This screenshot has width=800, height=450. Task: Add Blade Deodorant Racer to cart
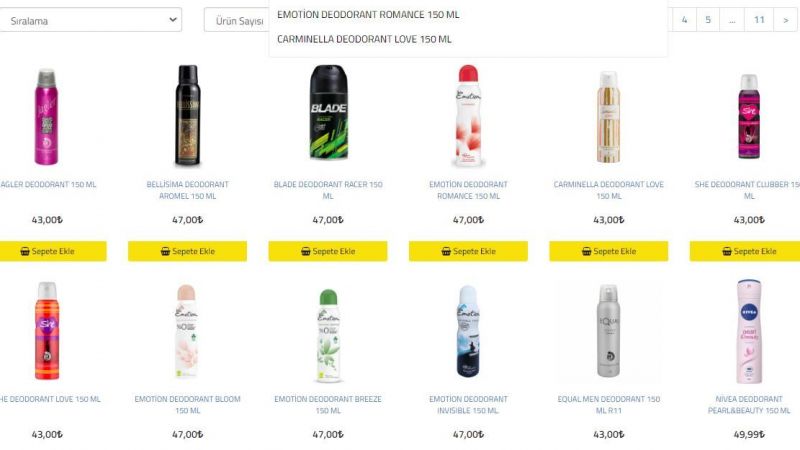click(x=328, y=251)
